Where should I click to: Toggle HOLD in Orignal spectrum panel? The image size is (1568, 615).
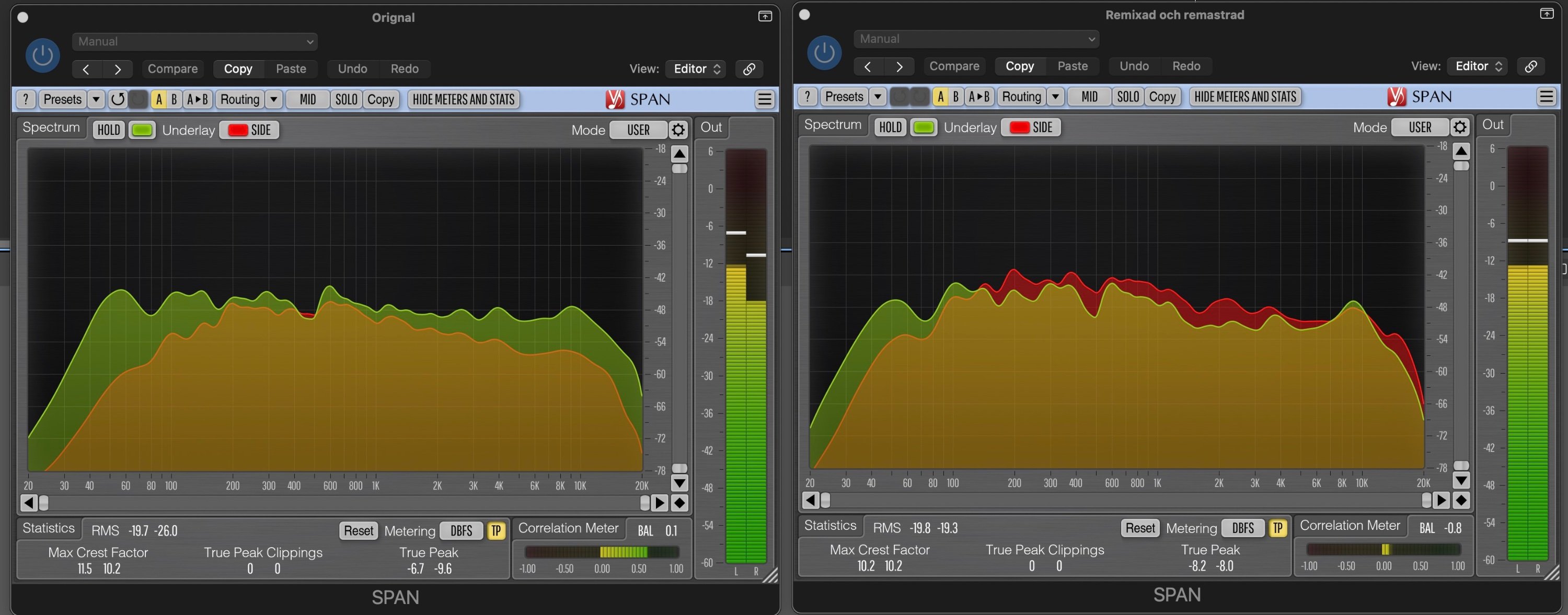[x=109, y=130]
